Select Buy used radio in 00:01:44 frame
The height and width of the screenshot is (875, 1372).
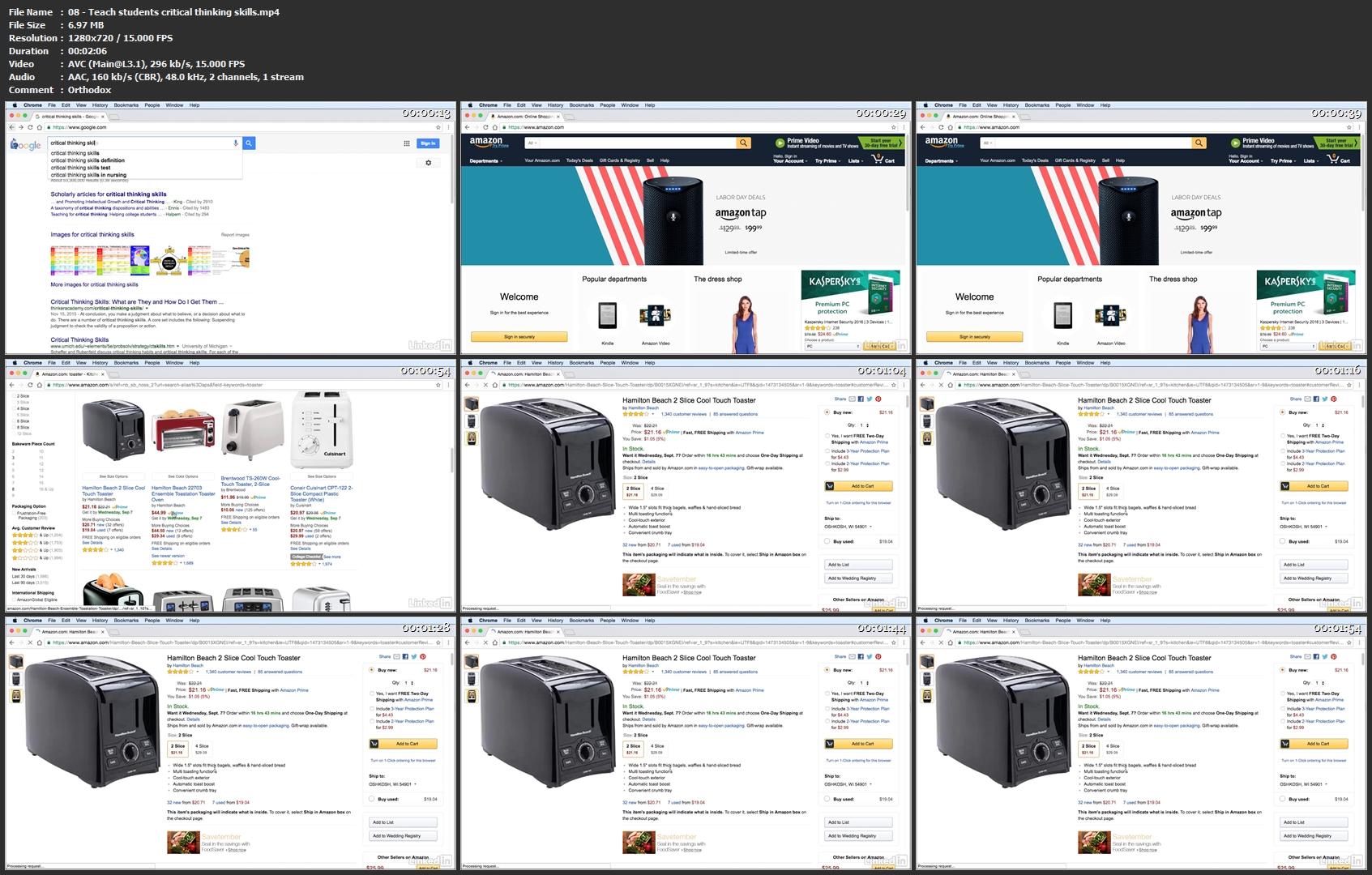pyautogui.click(x=827, y=799)
